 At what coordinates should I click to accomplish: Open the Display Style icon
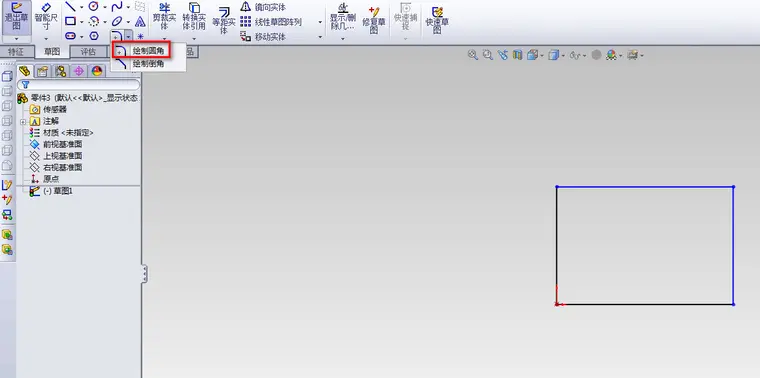(x=553, y=55)
